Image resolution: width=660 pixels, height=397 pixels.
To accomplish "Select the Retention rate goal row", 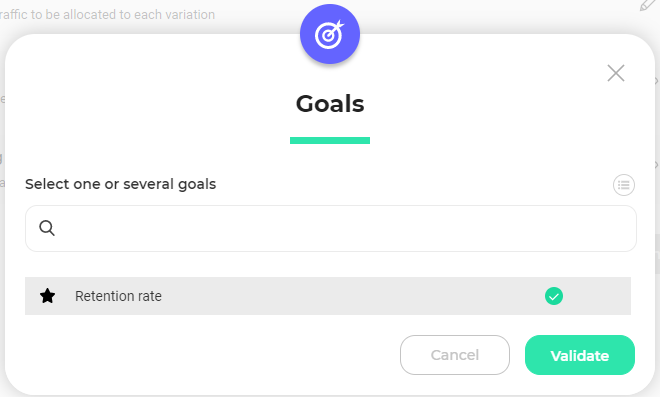I will pos(327,296).
